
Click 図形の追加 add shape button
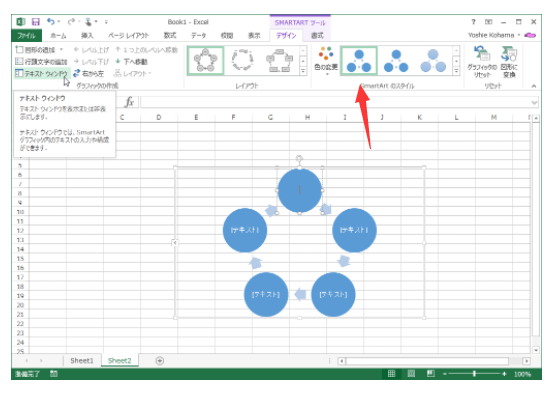coord(36,49)
